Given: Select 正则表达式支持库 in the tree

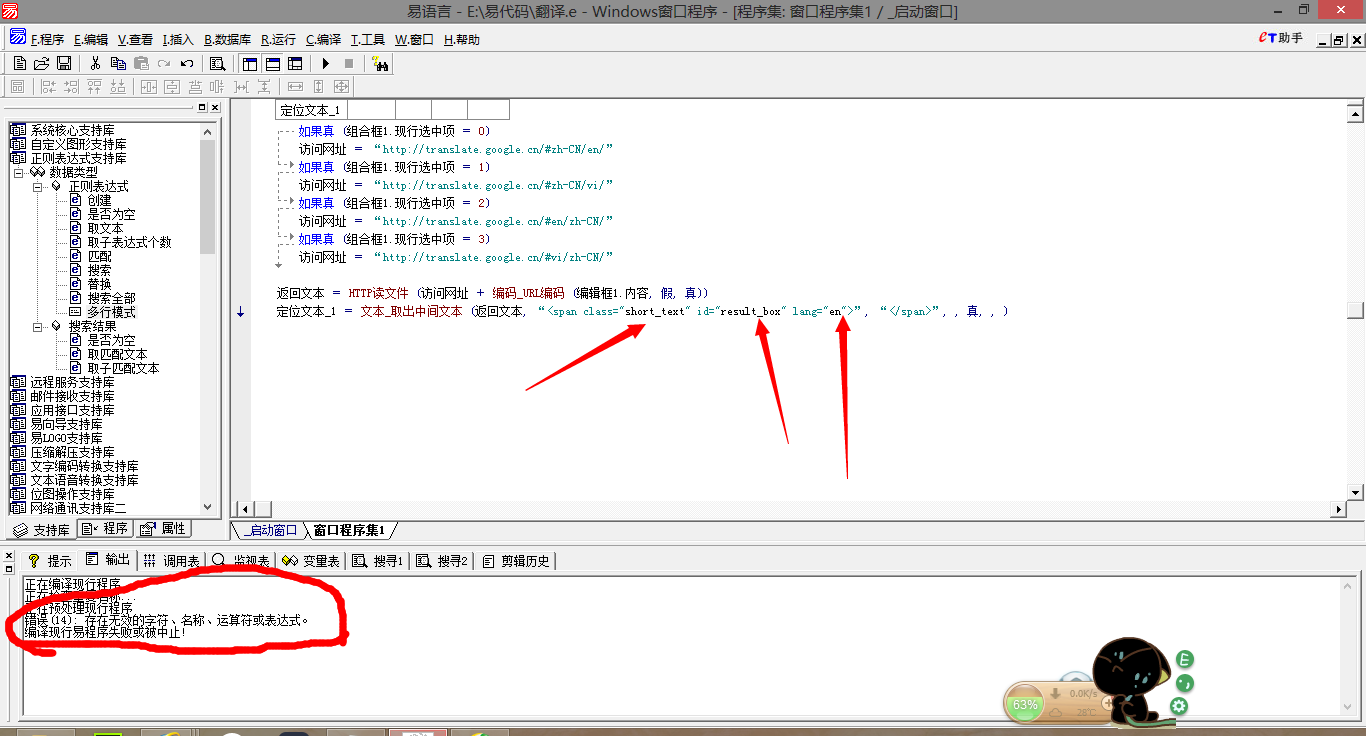Looking at the screenshot, I should (x=78, y=158).
